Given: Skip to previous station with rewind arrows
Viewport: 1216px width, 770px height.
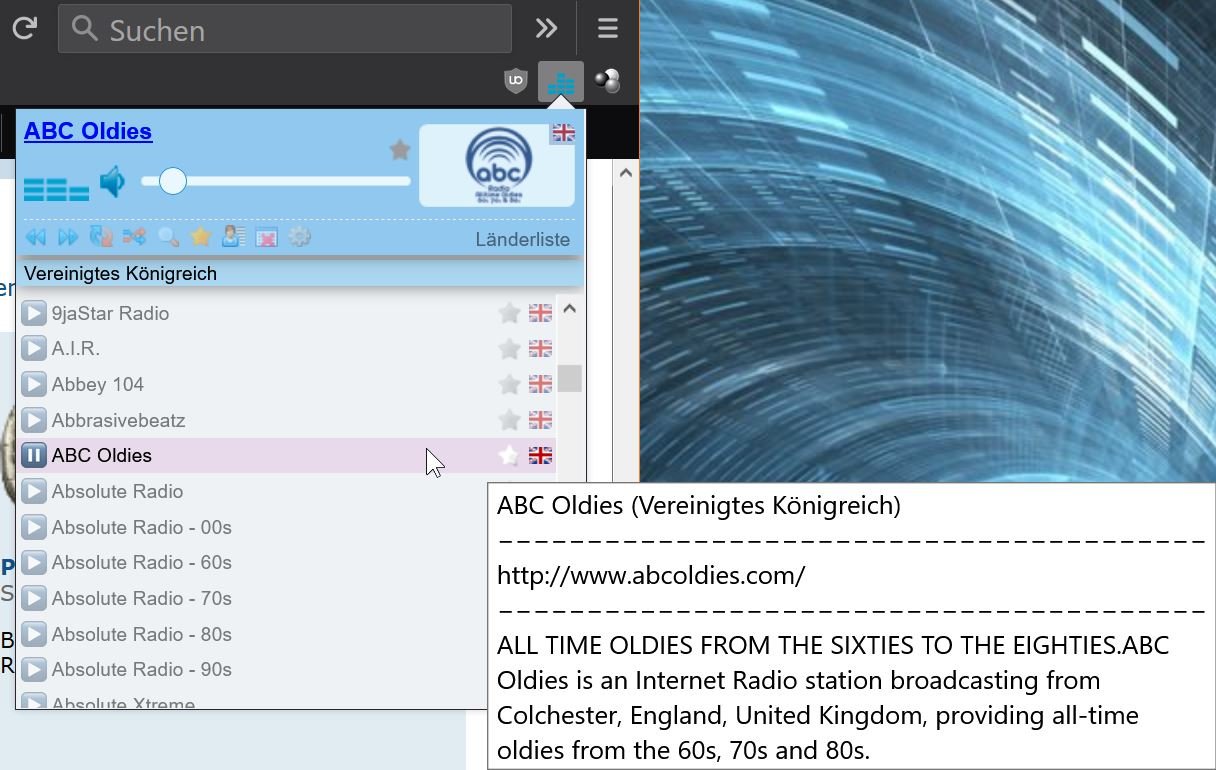Looking at the screenshot, I should [x=36, y=237].
